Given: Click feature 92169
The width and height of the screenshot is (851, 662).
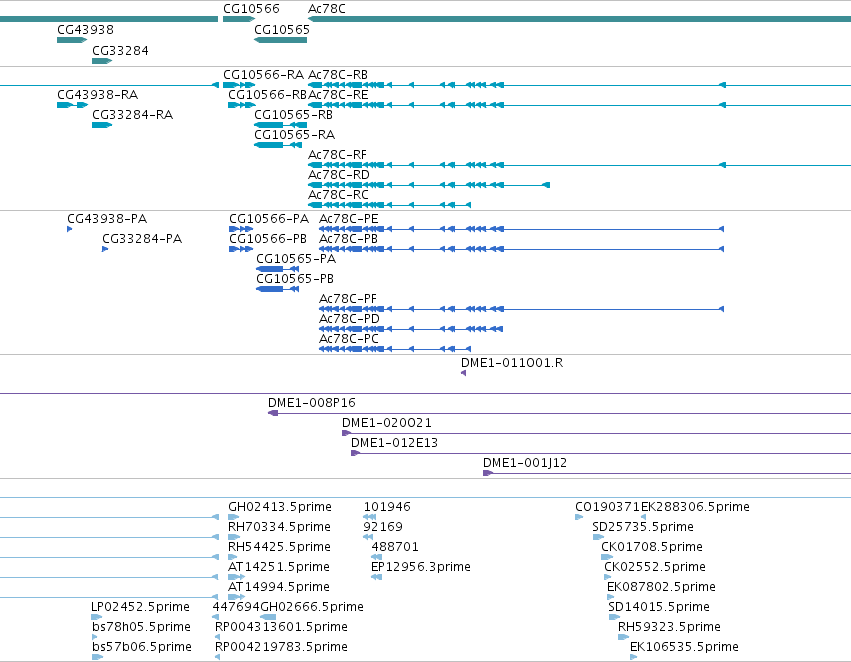Looking at the screenshot, I should [383, 527].
